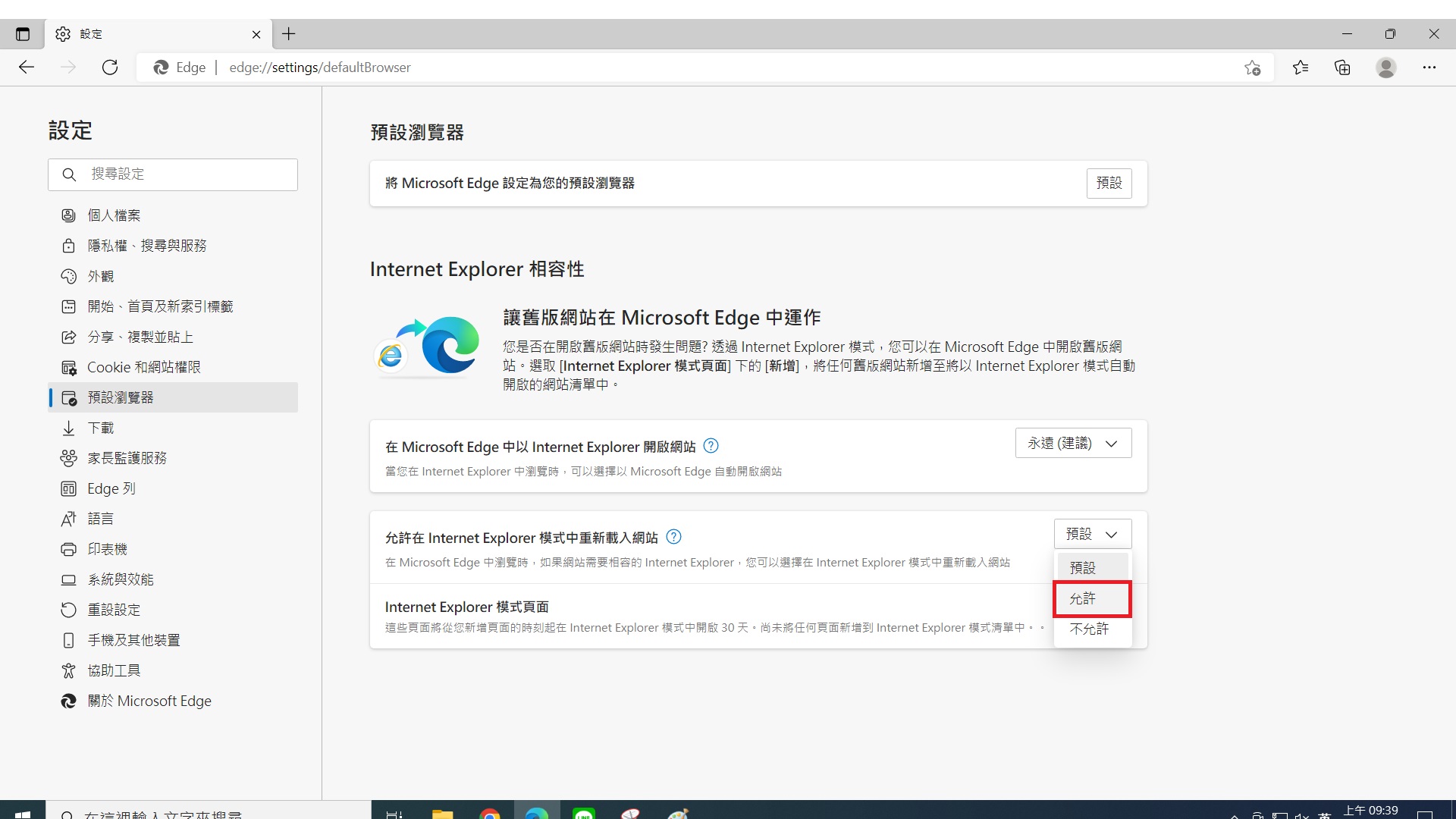Click the 預設 button to set default browser
The height and width of the screenshot is (819, 1456).
pos(1109,183)
